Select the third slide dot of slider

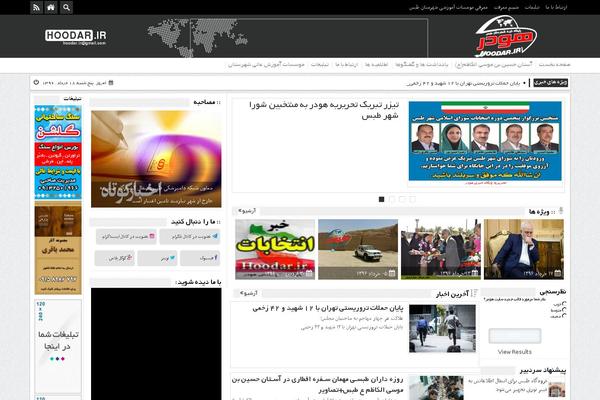[402, 199]
